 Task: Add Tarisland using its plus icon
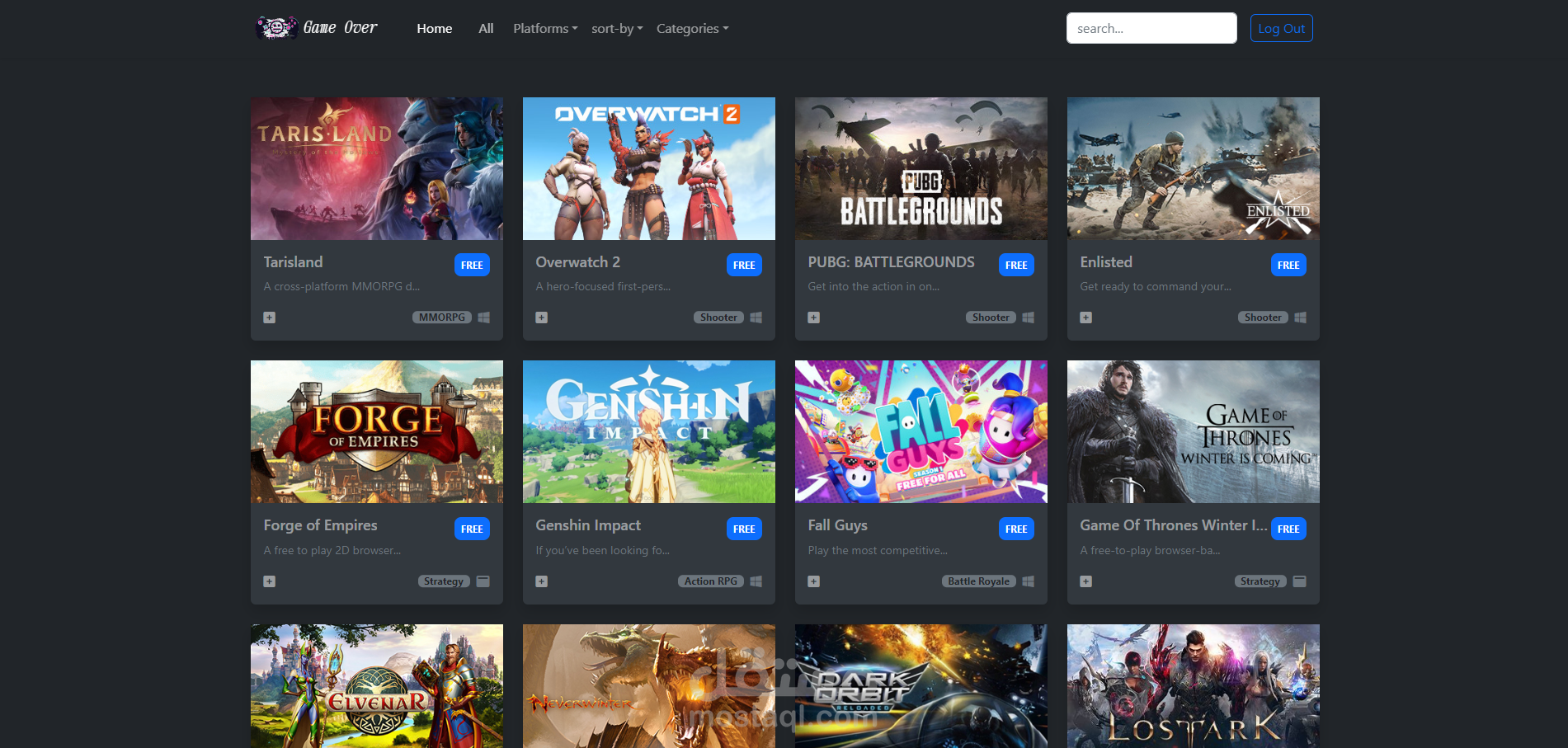[x=270, y=318]
